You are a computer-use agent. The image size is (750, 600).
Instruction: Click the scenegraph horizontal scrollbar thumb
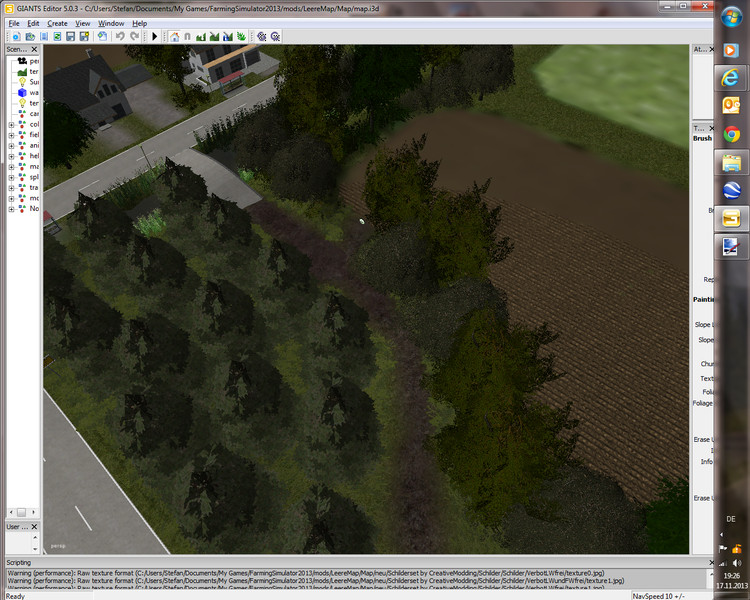coord(22,512)
